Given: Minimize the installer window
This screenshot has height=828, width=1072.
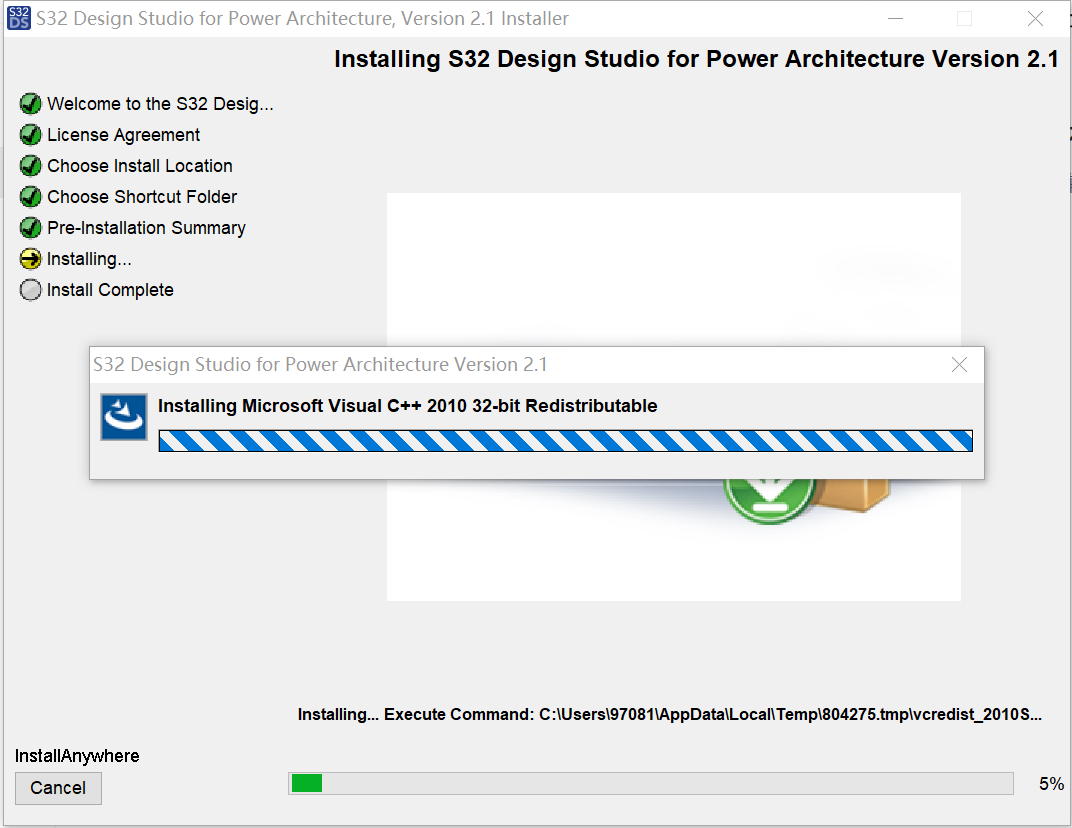Looking at the screenshot, I should (896, 18).
